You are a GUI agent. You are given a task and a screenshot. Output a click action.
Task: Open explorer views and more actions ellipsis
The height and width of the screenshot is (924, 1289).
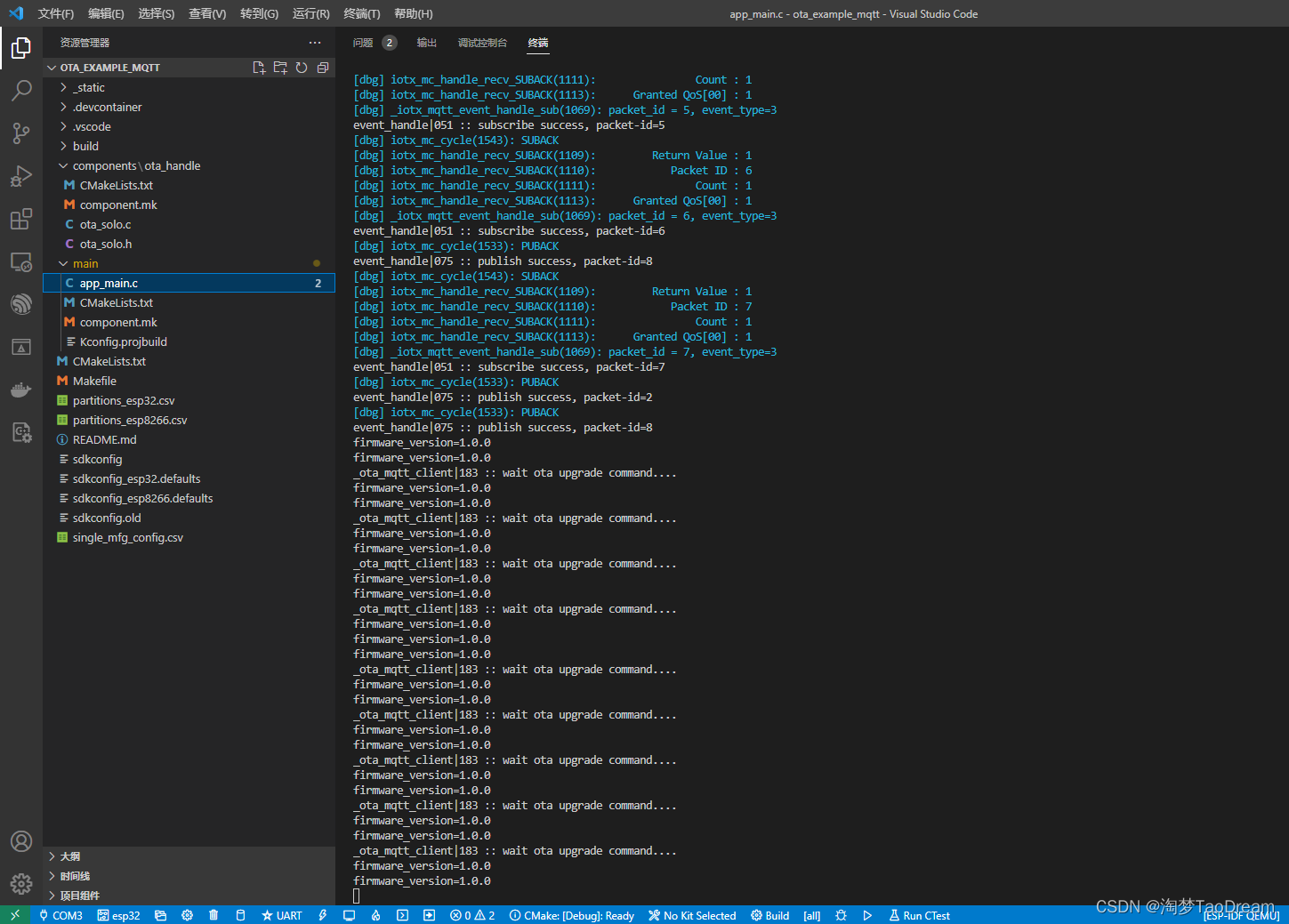tap(315, 43)
